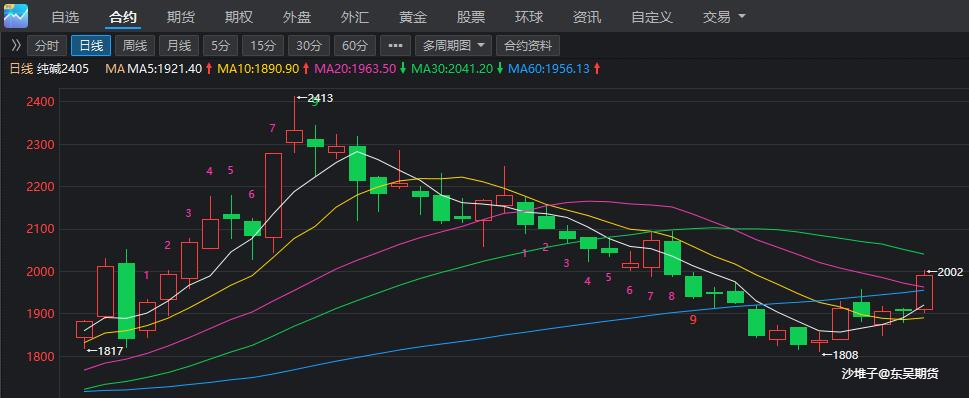
Task: Expand the sidebar with double-chevron icon
Action: click(17, 45)
